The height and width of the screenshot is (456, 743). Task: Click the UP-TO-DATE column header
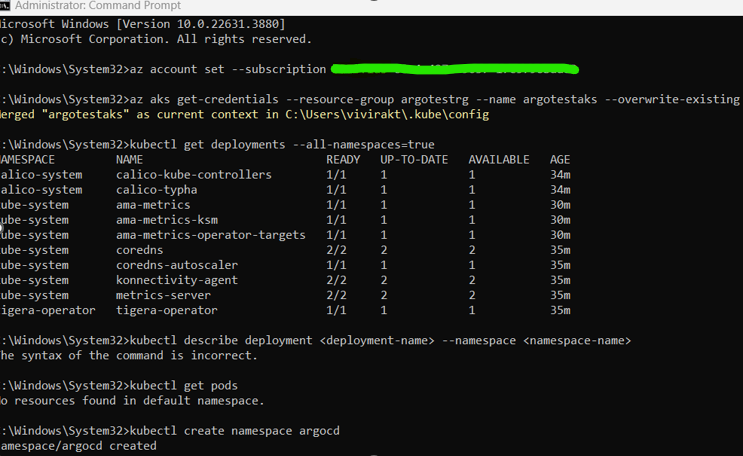(414, 160)
